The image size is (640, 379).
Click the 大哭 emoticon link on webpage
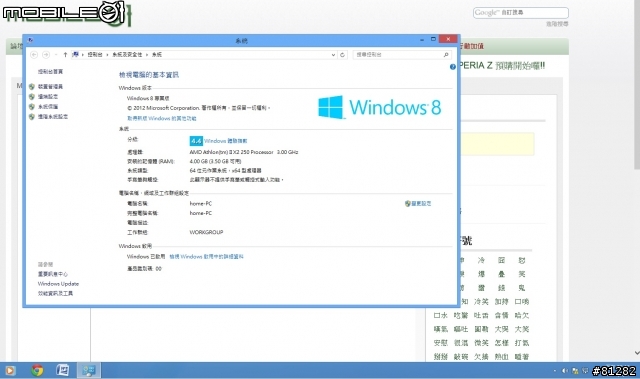click(502, 329)
